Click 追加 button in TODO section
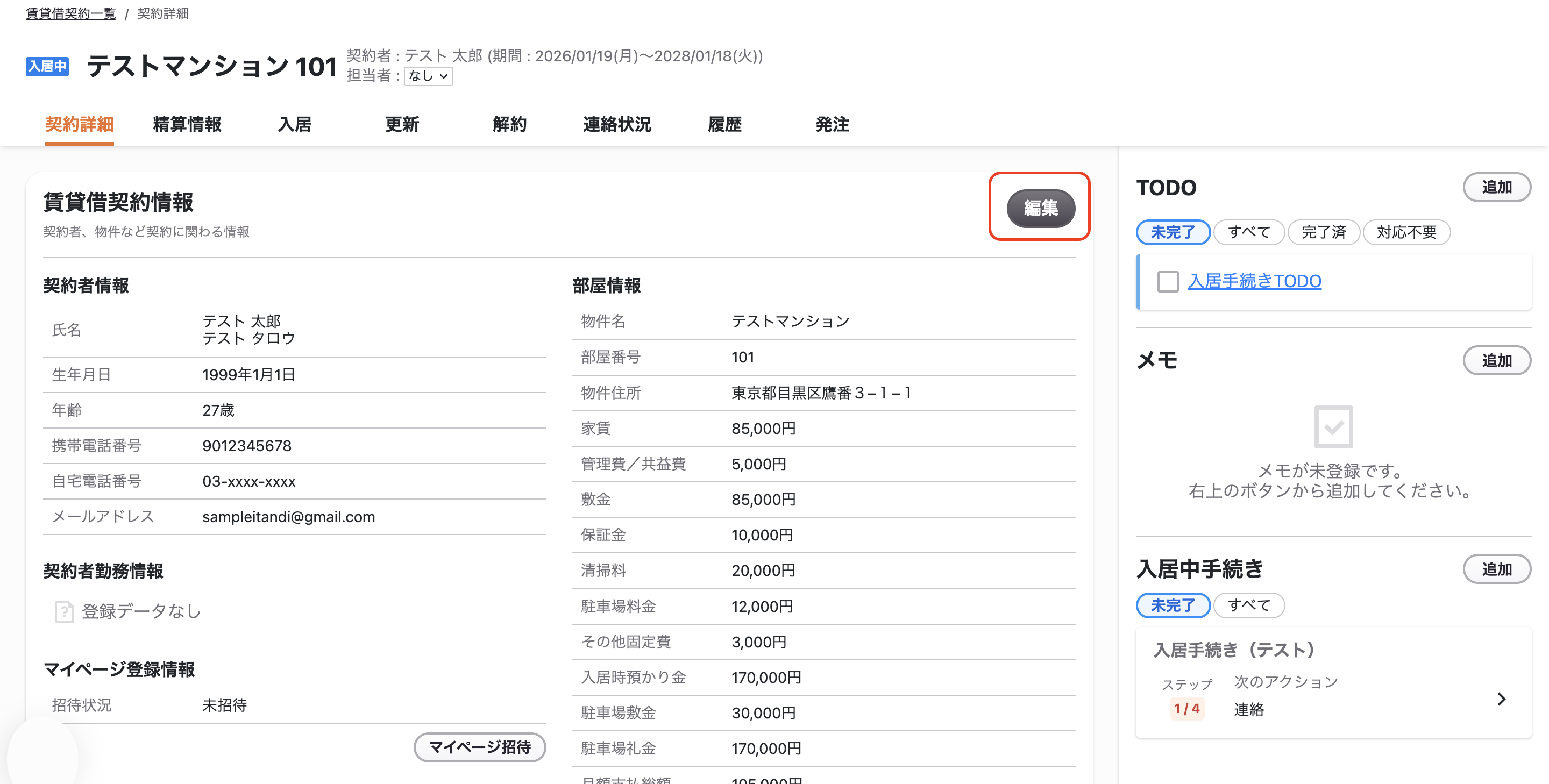Image resolution: width=1549 pixels, height=784 pixels. coord(1496,187)
